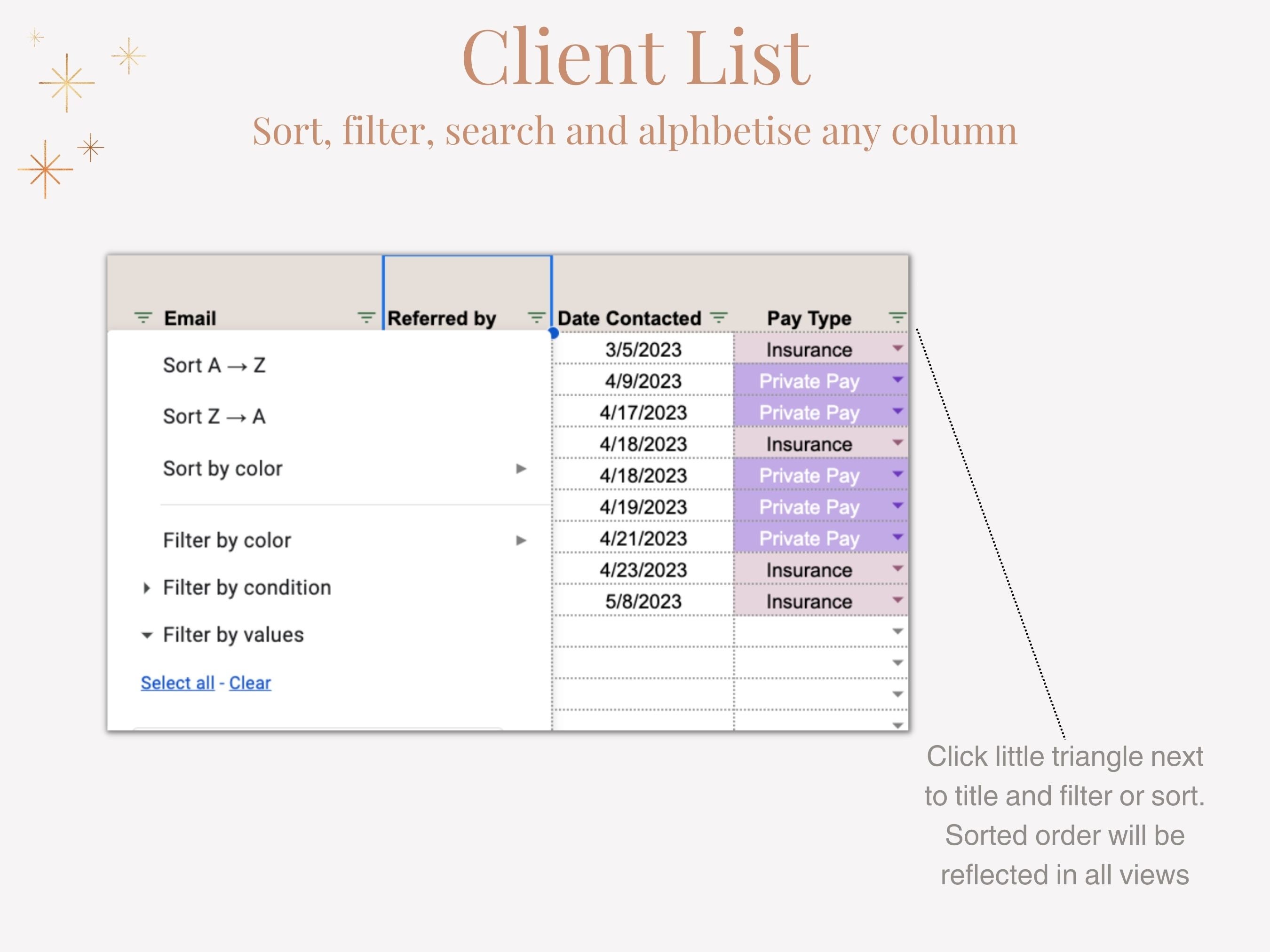
Task: Click the Clear link
Action: pyautogui.click(x=250, y=682)
